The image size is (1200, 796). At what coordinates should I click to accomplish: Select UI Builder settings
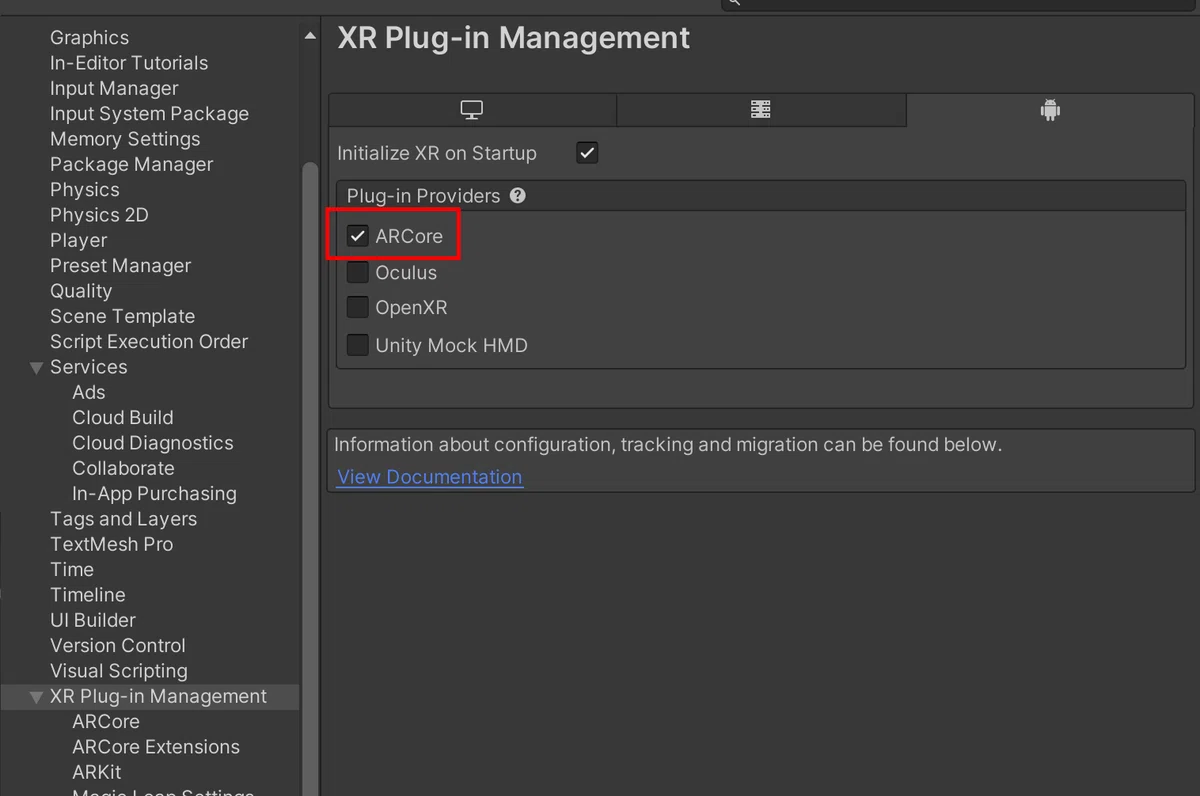coord(93,620)
